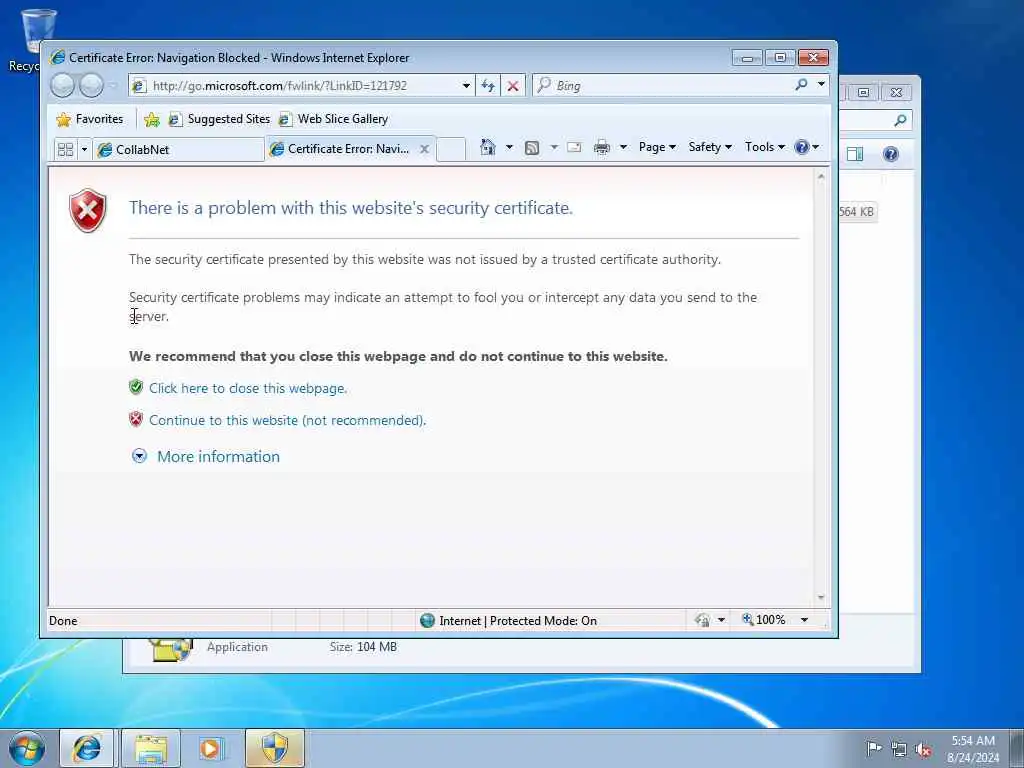Click the Back navigation arrow button
The image size is (1024, 768).
(x=63, y=86)
